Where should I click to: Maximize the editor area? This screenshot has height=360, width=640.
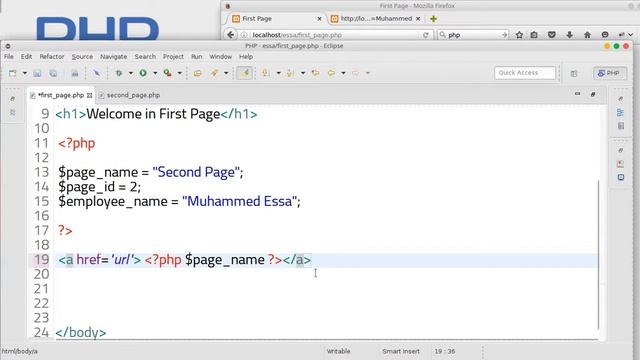[x=593, y=94]
